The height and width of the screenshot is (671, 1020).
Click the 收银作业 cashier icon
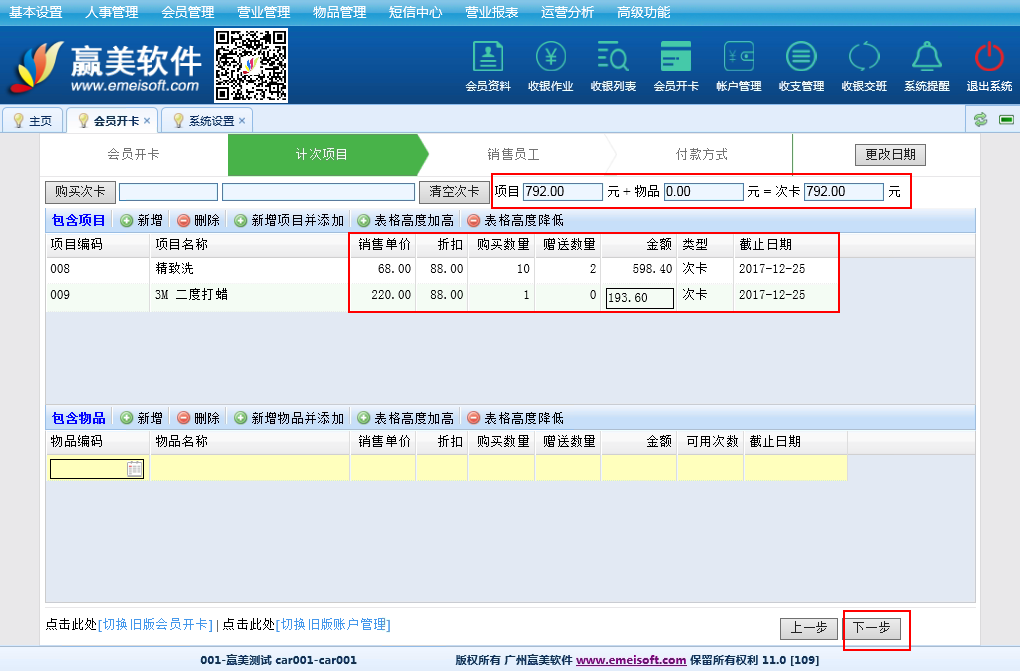point(551,66)
